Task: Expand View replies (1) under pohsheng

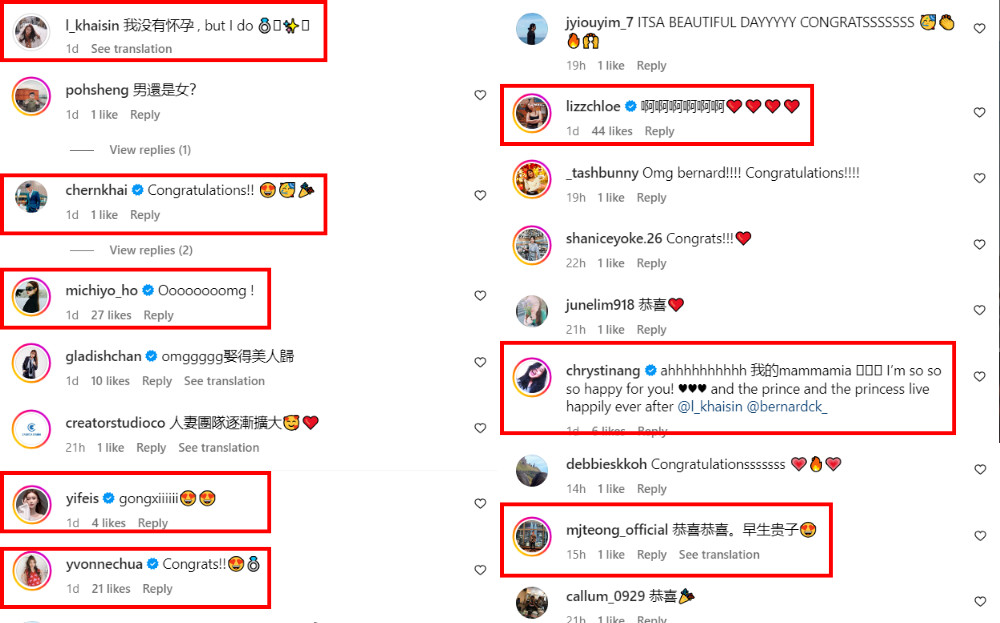Action: click(150, 150)
